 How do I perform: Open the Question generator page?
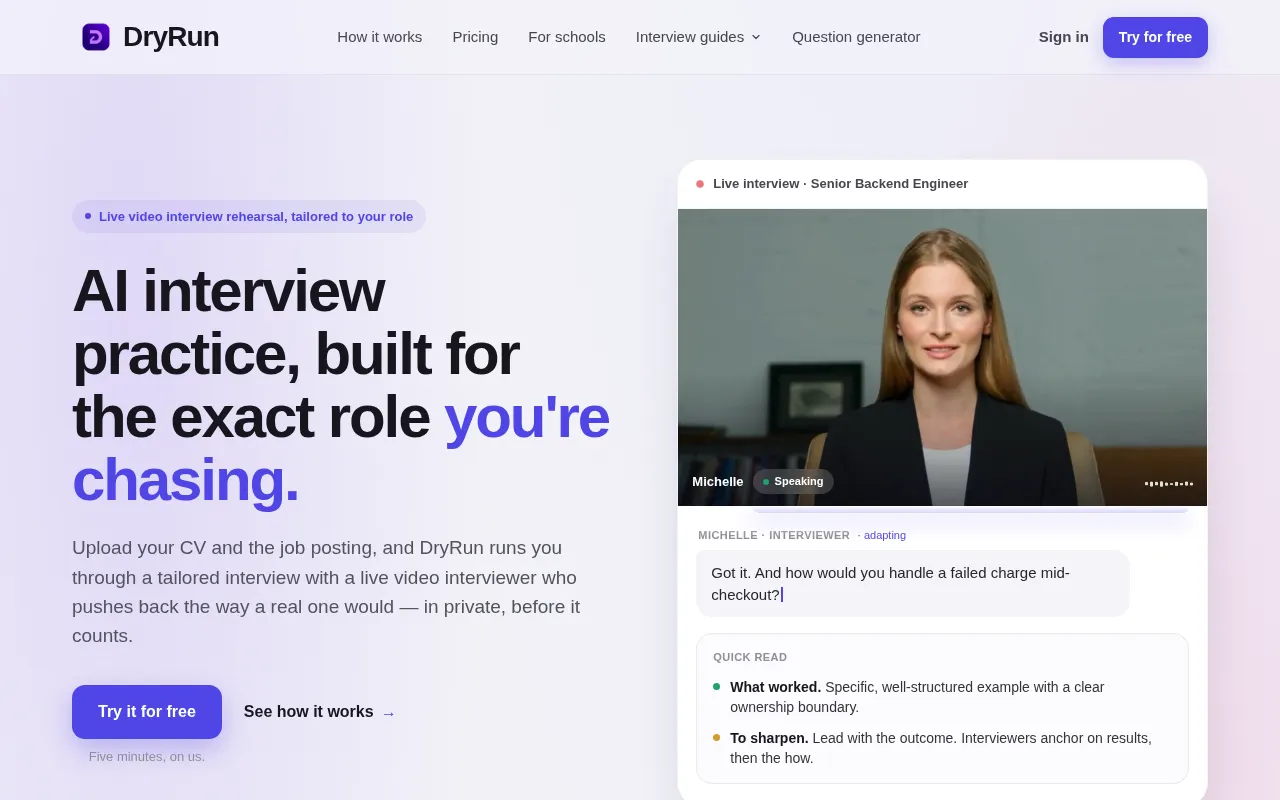coord(856,37)
